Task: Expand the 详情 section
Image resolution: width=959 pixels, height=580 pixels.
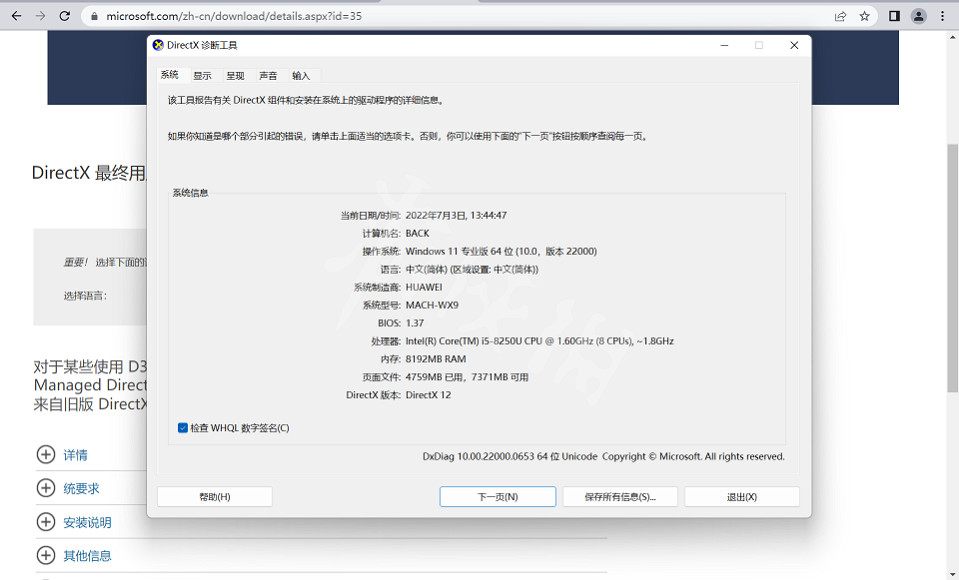Action: (46, 455)
